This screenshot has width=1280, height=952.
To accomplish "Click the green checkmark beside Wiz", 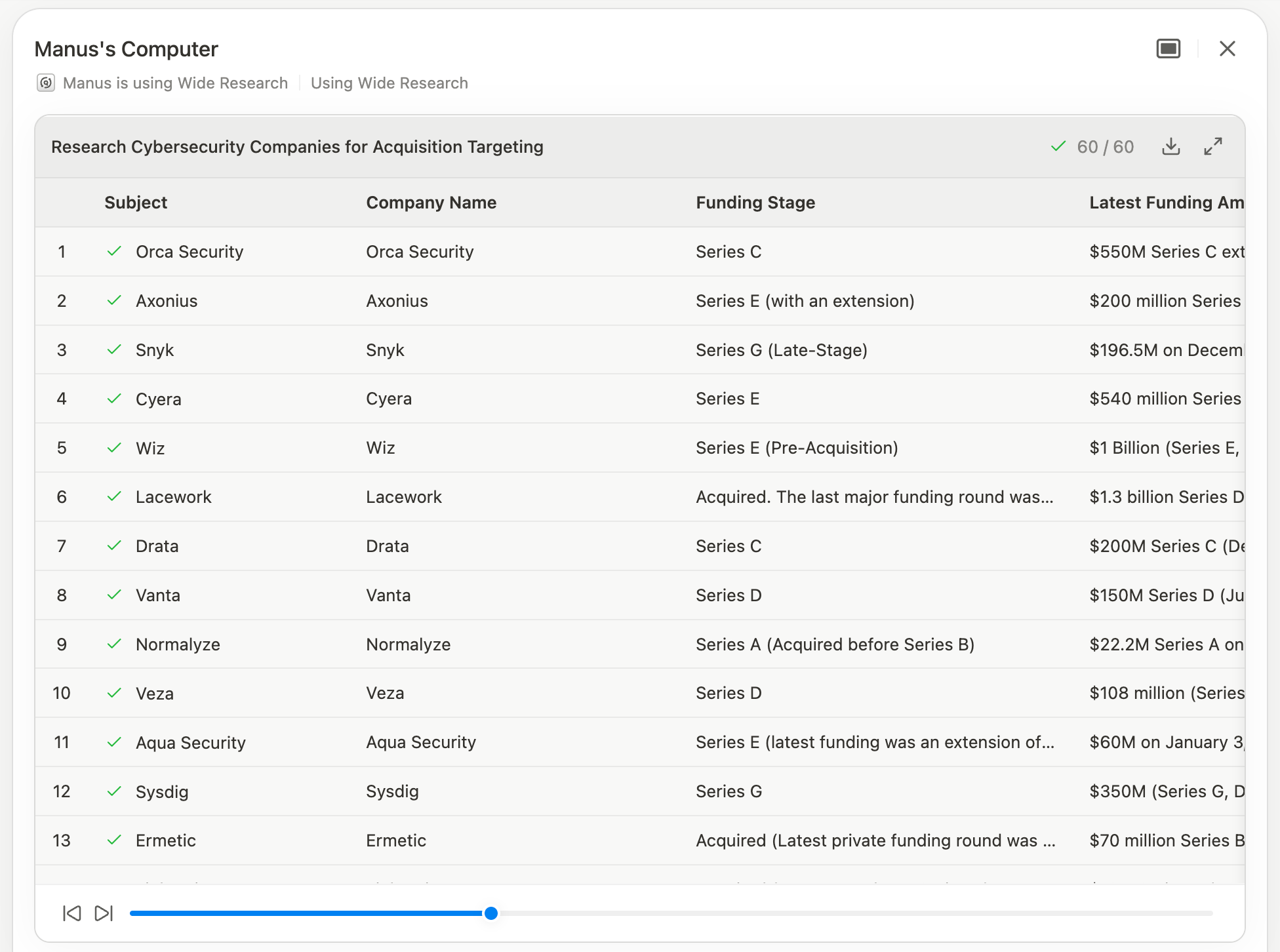I will point(114,448).
